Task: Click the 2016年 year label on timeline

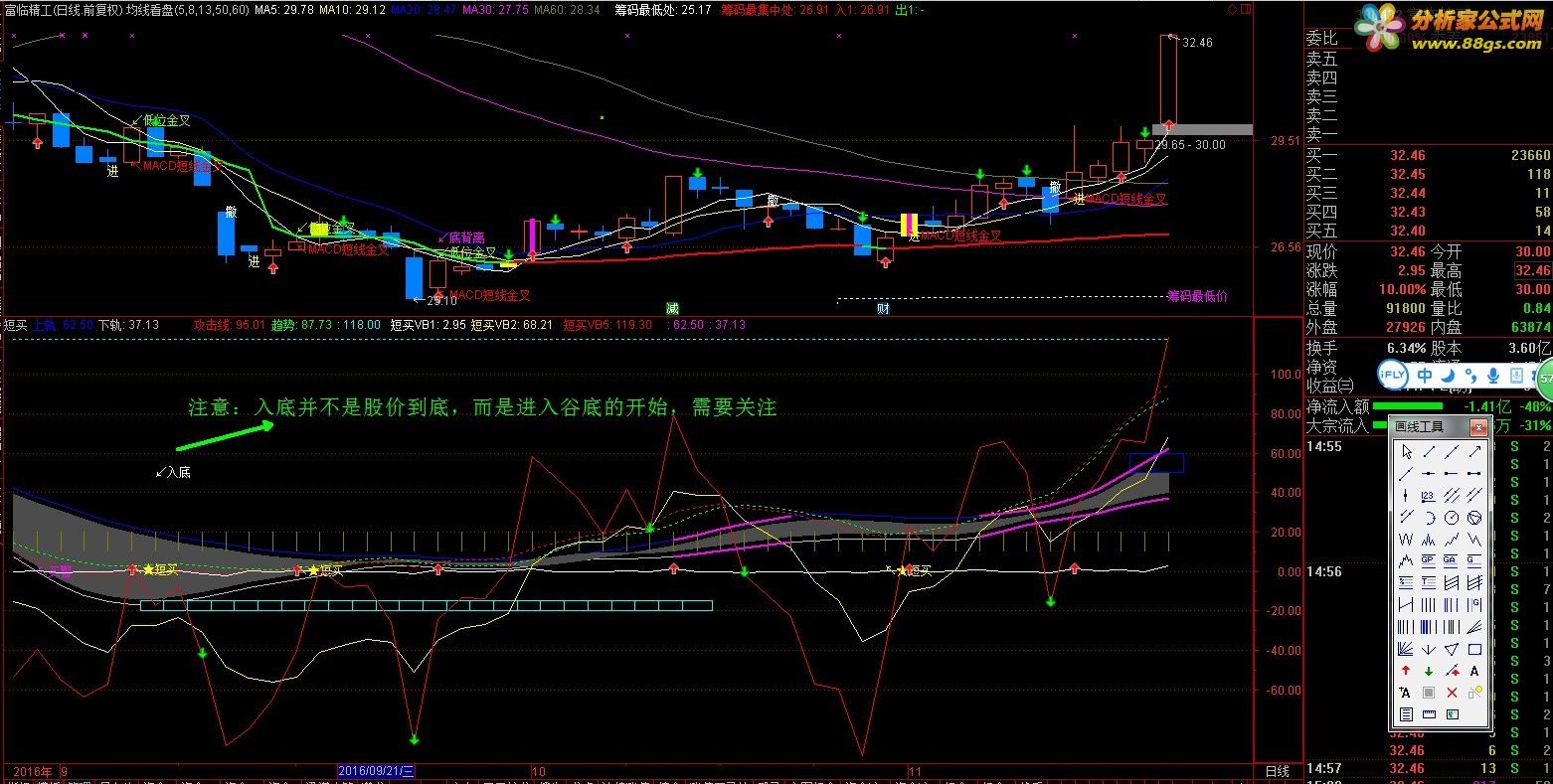Action: point(32,771)
